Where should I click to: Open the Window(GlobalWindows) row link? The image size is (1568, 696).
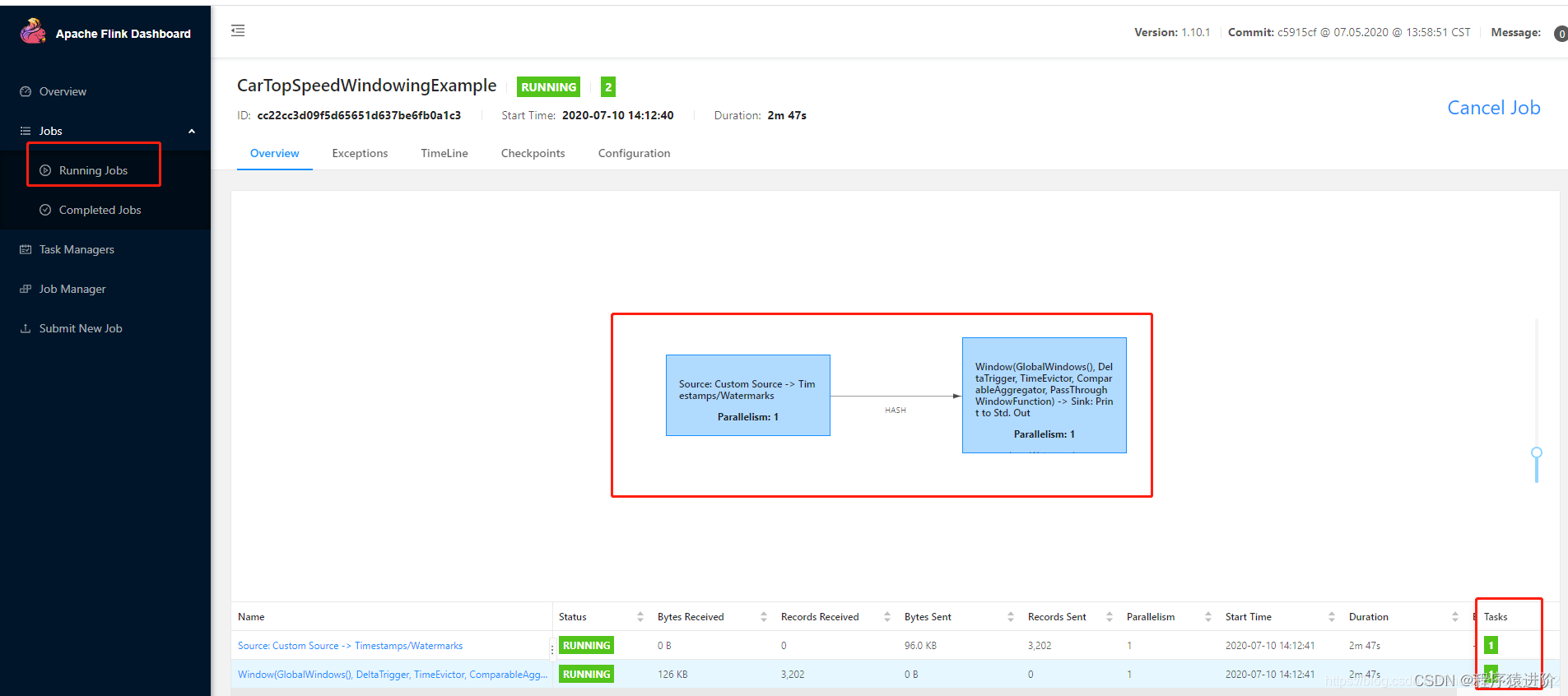click(393, 675)
